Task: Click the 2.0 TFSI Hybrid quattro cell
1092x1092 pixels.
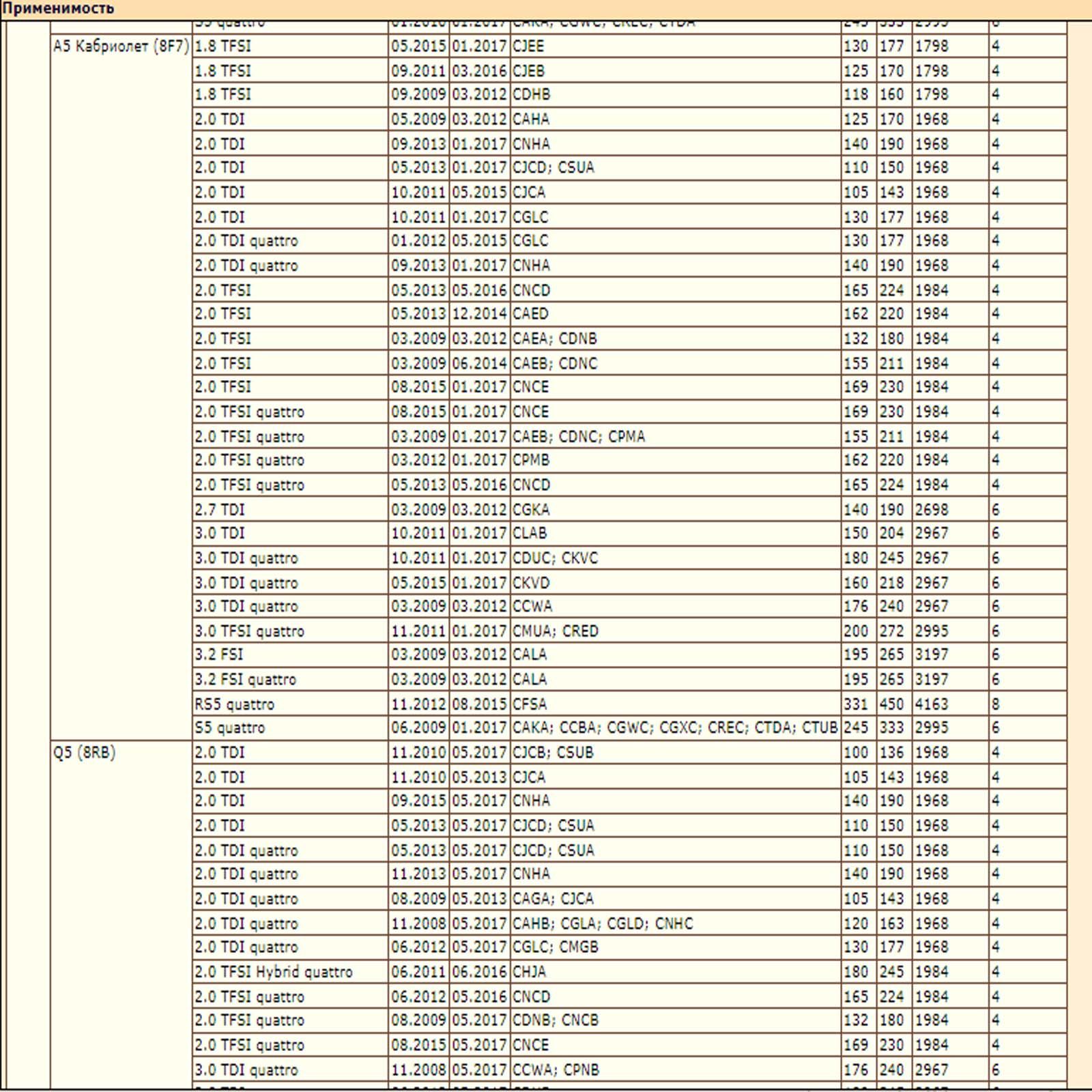Action: point(274,972)
